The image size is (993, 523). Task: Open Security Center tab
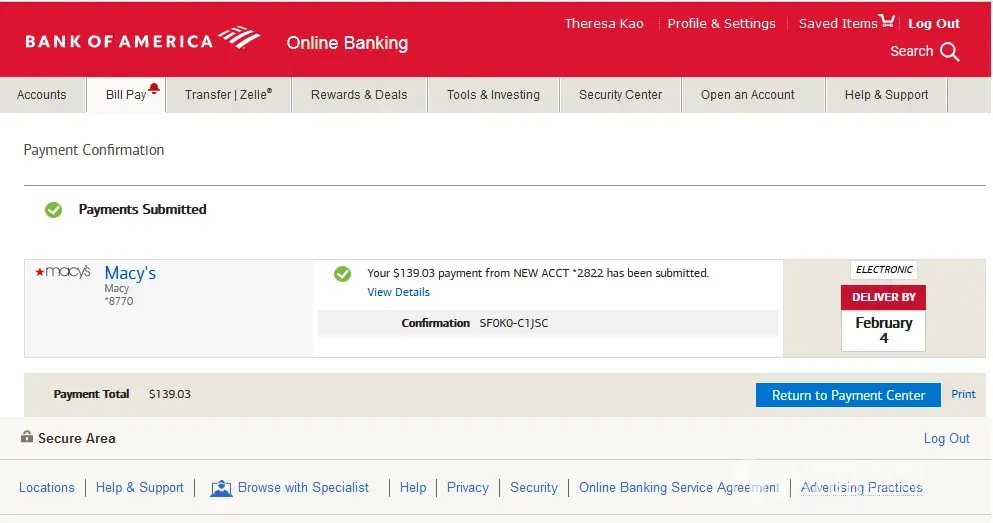[620, 95]
